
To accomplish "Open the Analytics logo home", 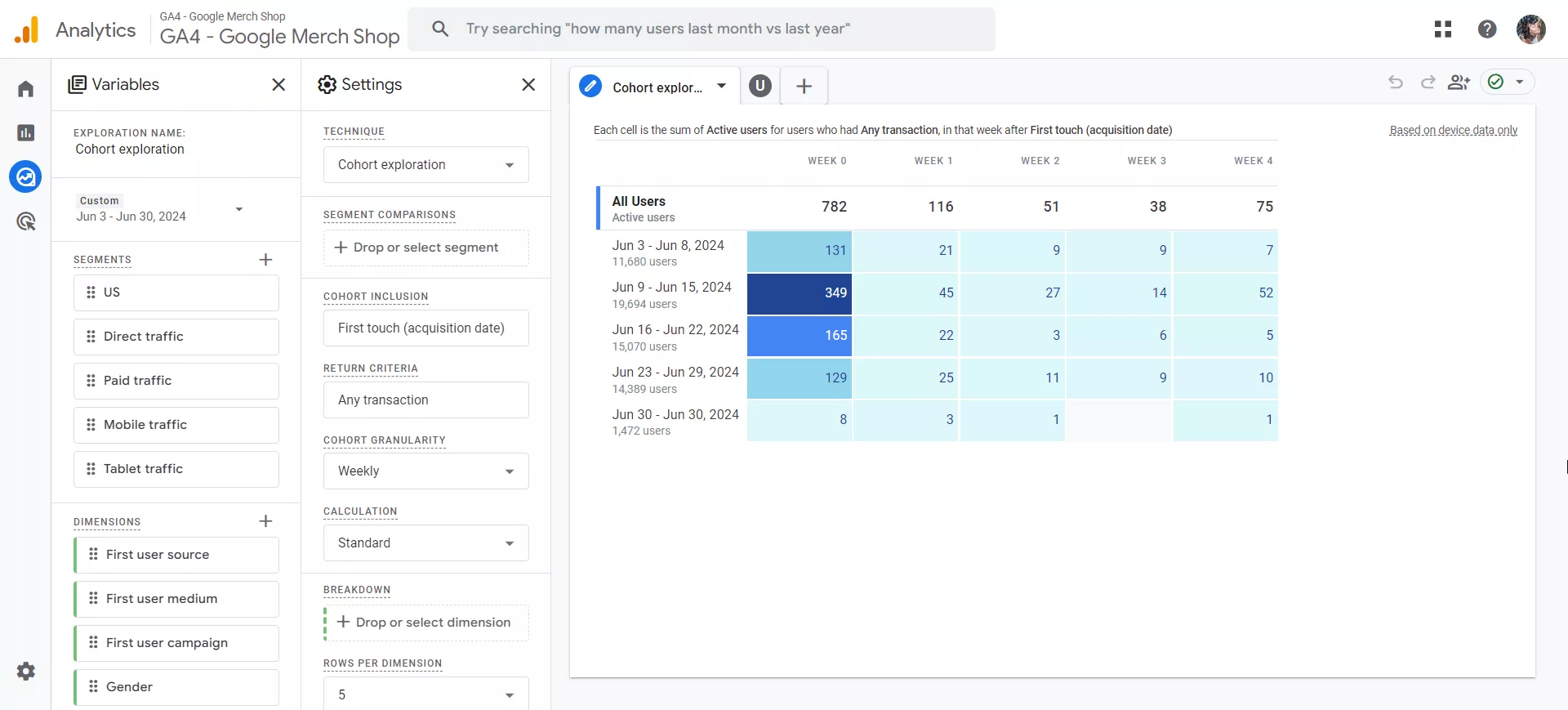I will tap(26, 29).
